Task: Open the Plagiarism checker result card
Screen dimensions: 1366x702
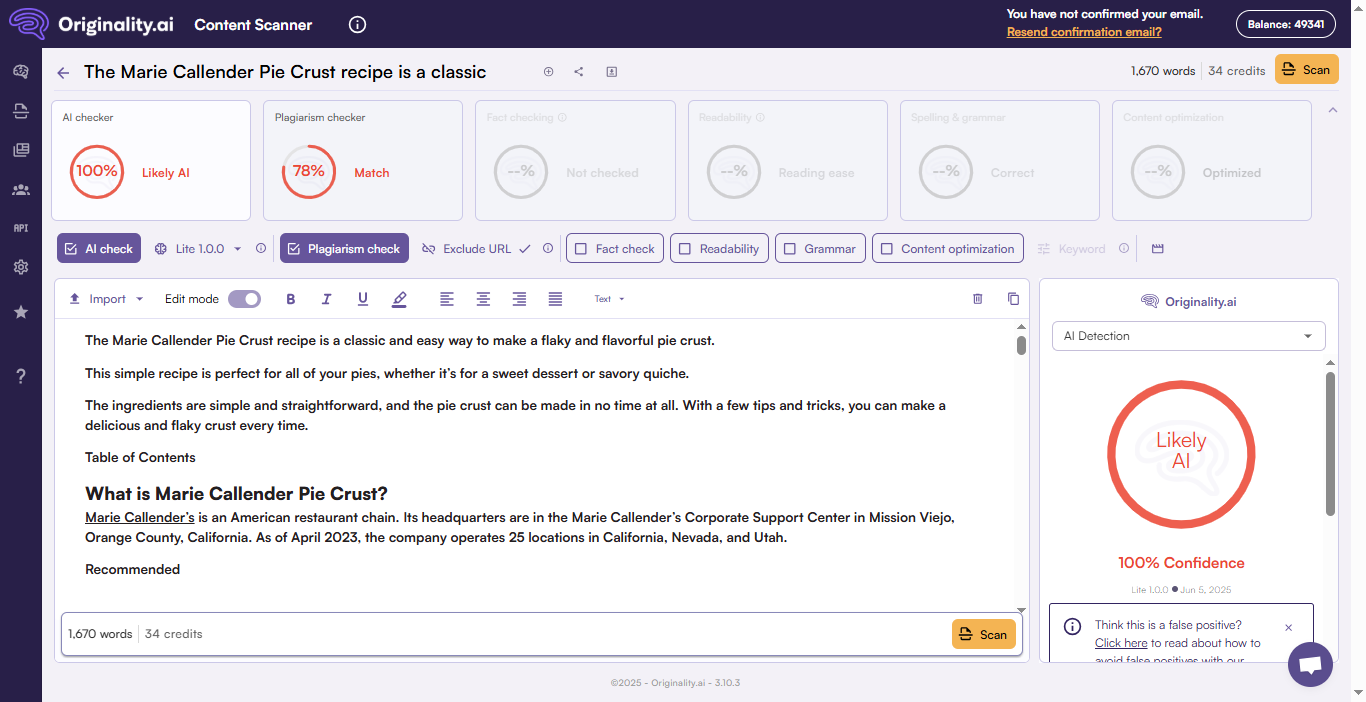Action: pos(363,160)
